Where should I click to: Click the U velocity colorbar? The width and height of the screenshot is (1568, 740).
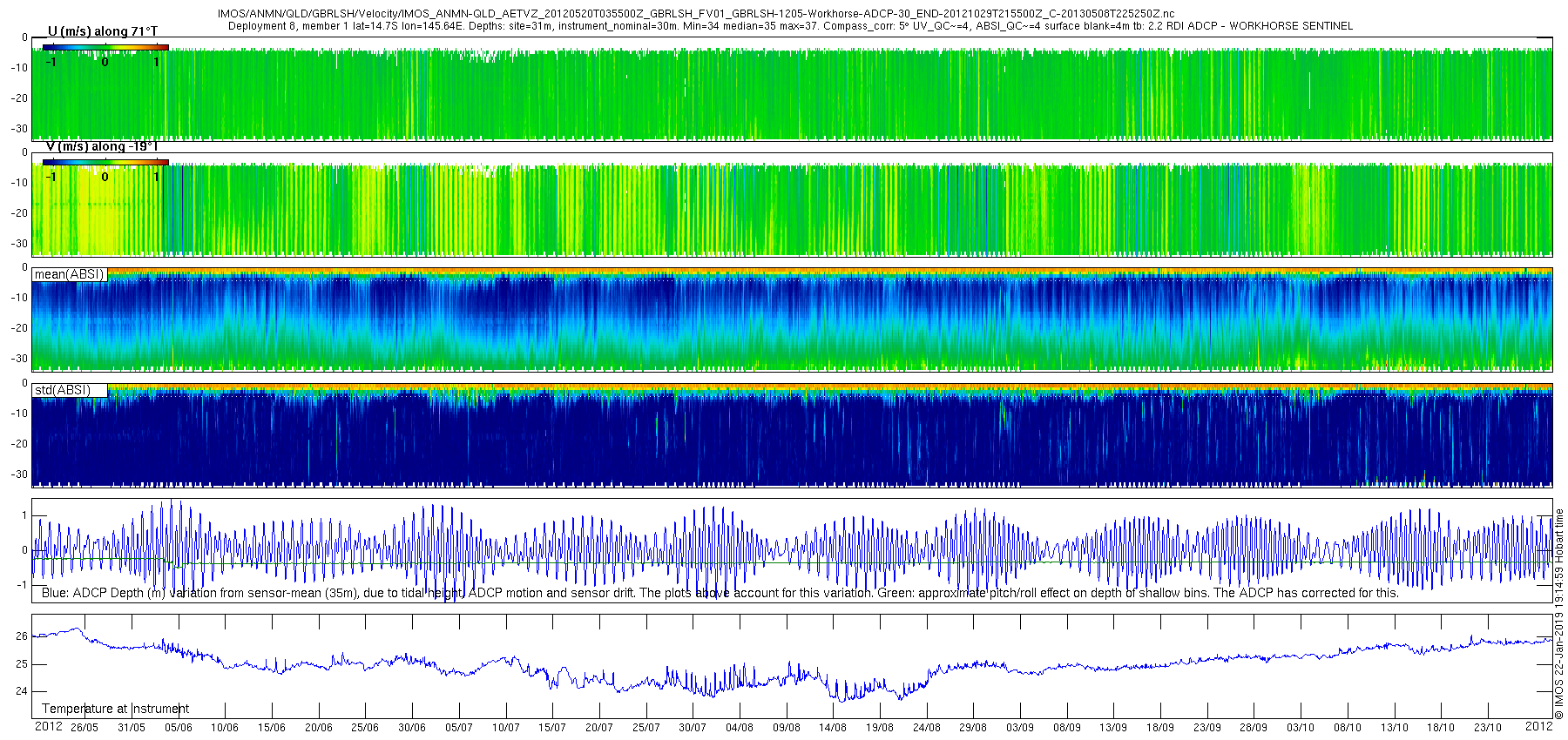[105, 47]
